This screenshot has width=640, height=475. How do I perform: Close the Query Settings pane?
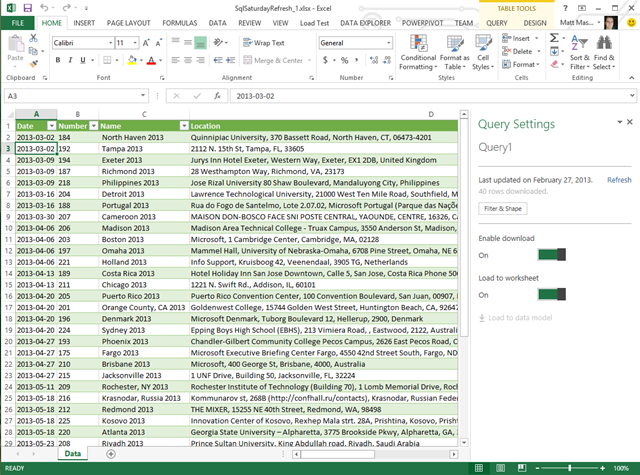point(630,122)
